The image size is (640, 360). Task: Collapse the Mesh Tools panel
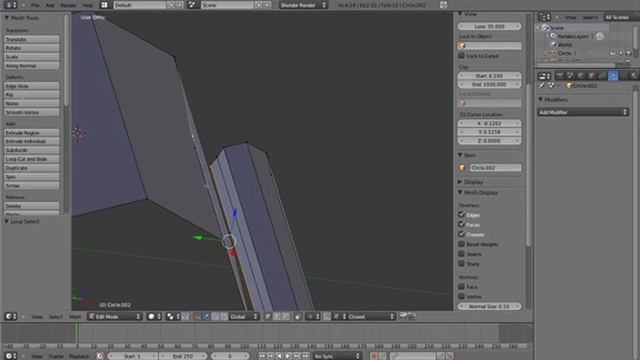(x=7, y=18)
